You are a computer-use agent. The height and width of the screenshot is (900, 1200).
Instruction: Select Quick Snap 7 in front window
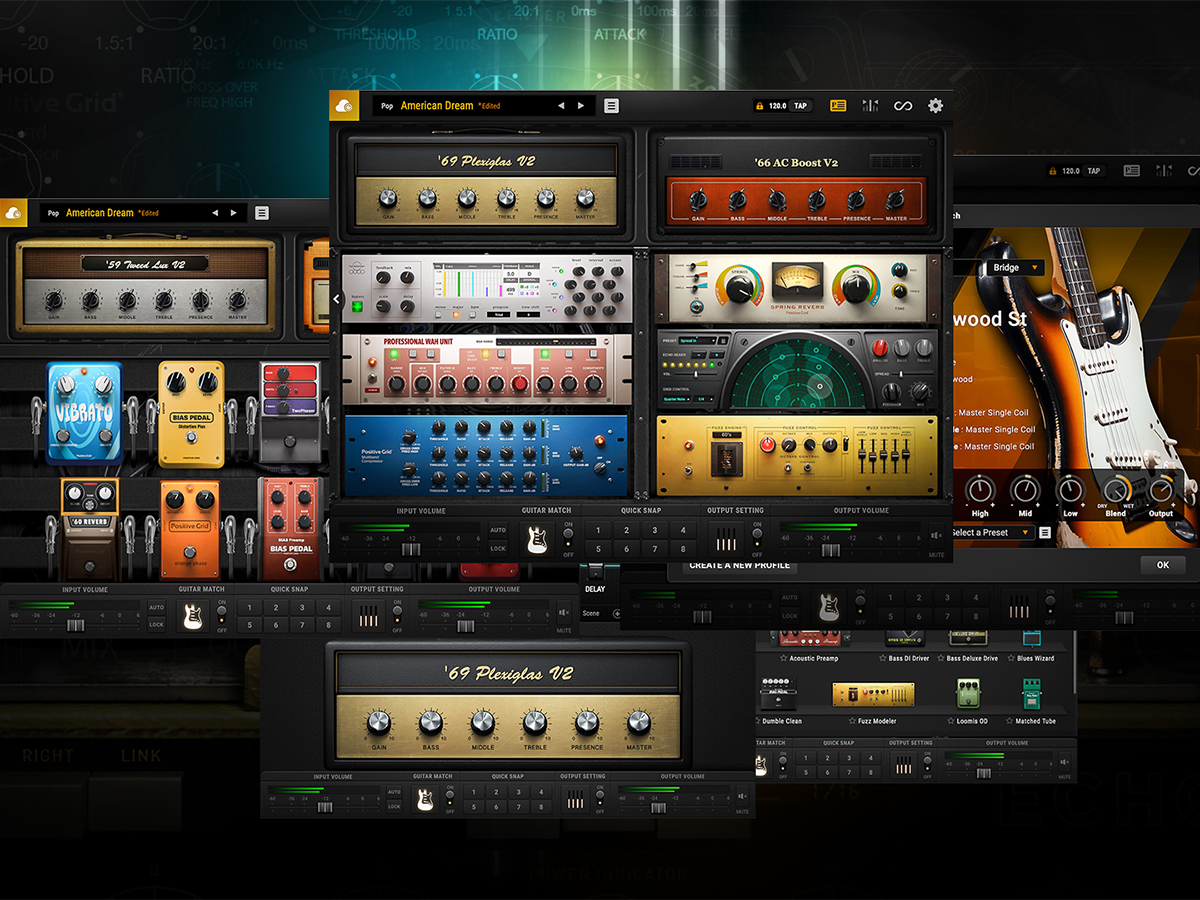click(655, 548)
